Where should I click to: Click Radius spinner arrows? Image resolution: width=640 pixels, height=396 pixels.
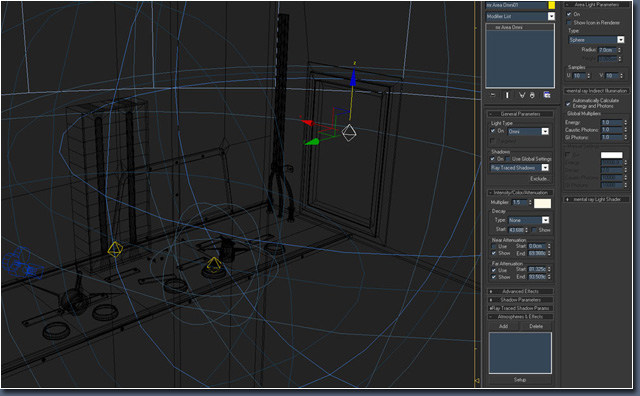click(620, 50)
